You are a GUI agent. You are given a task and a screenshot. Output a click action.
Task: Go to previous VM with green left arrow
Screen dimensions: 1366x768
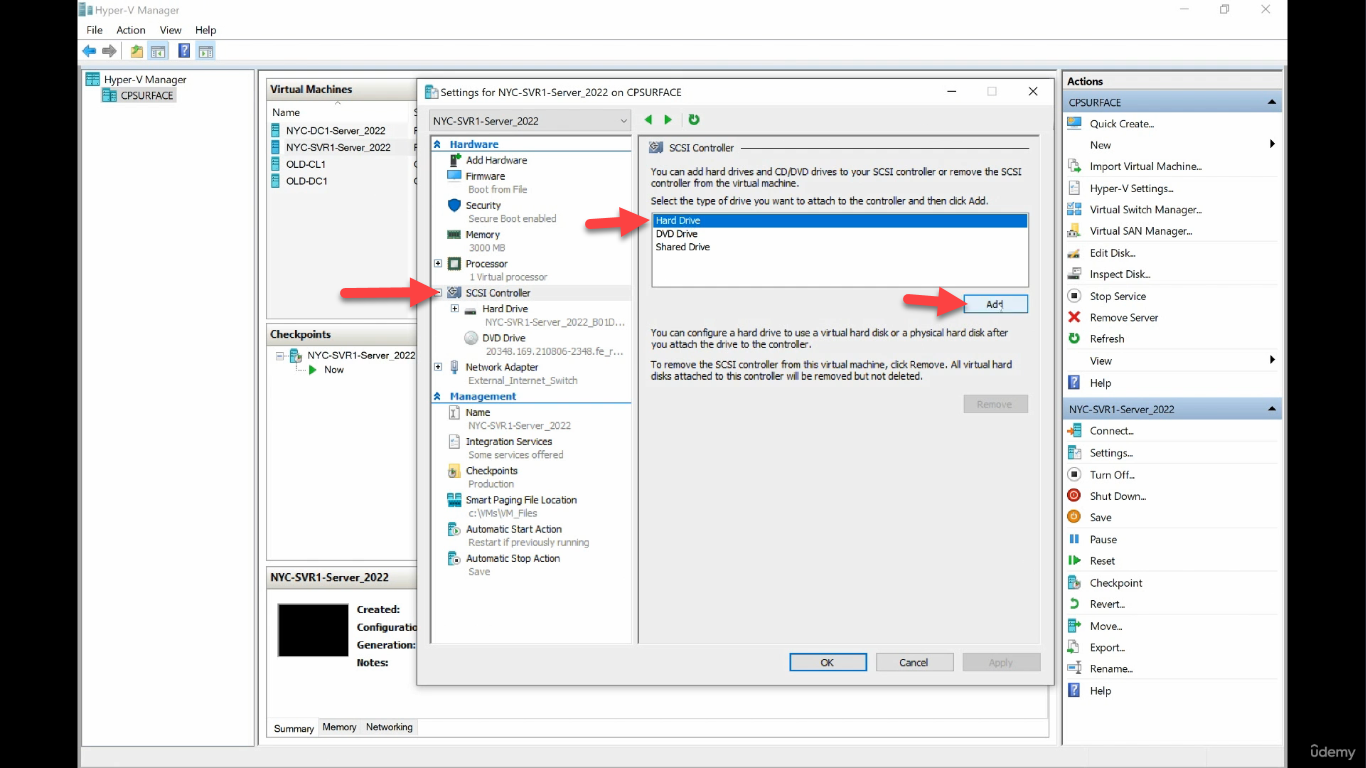pyautogui.click(x=648, y=120)
